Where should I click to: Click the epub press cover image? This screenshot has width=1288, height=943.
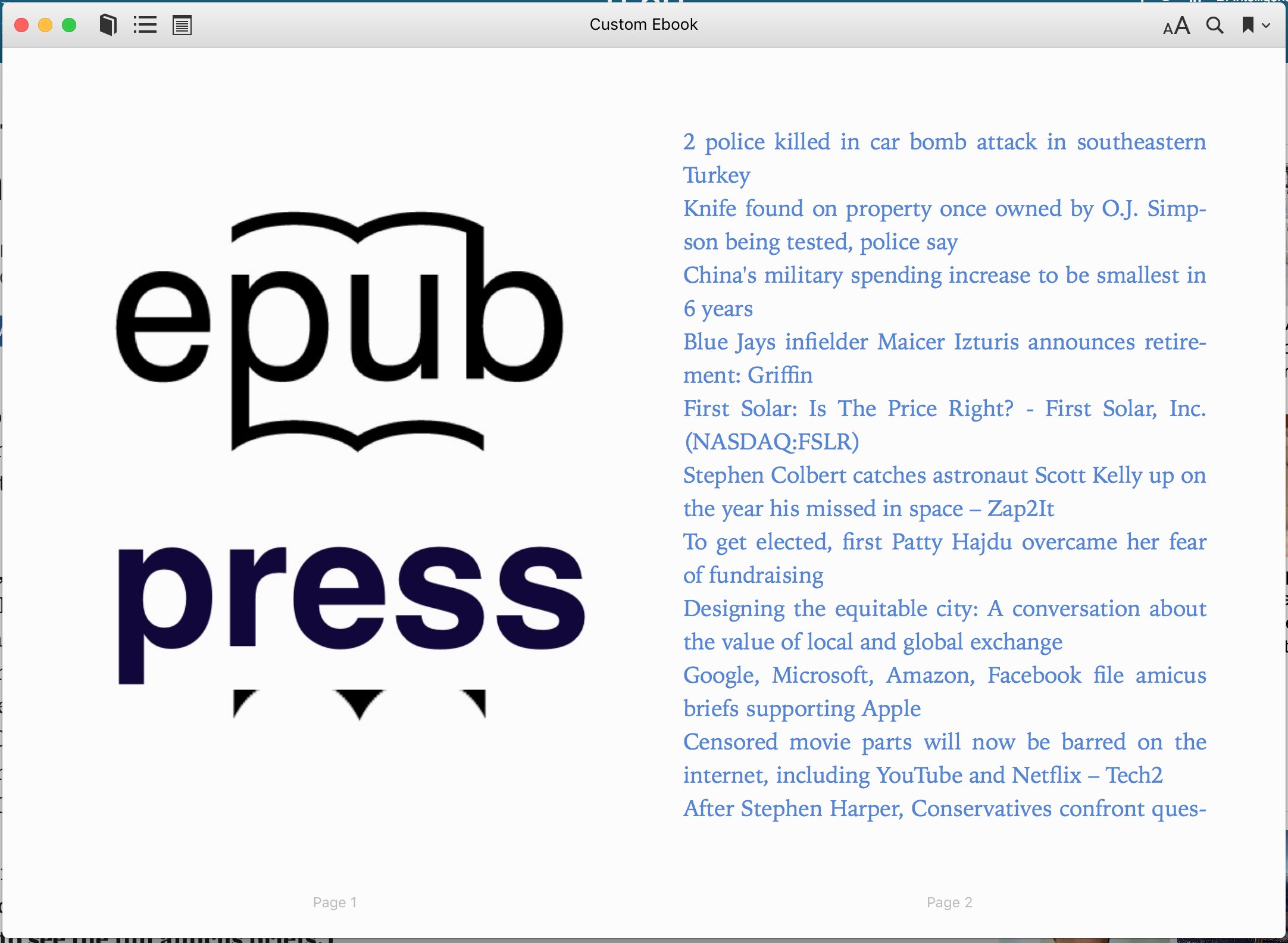click(351, 464)
